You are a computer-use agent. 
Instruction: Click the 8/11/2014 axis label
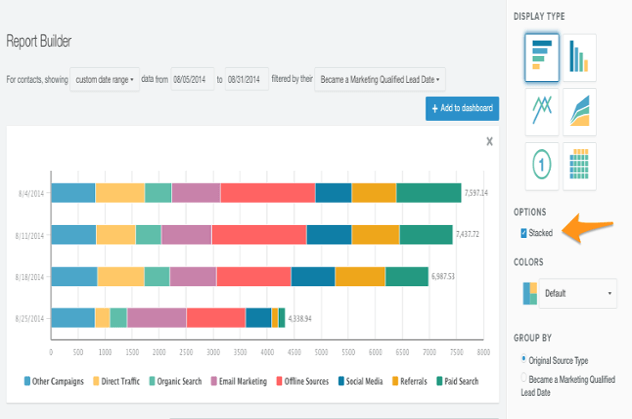point(29,236)
